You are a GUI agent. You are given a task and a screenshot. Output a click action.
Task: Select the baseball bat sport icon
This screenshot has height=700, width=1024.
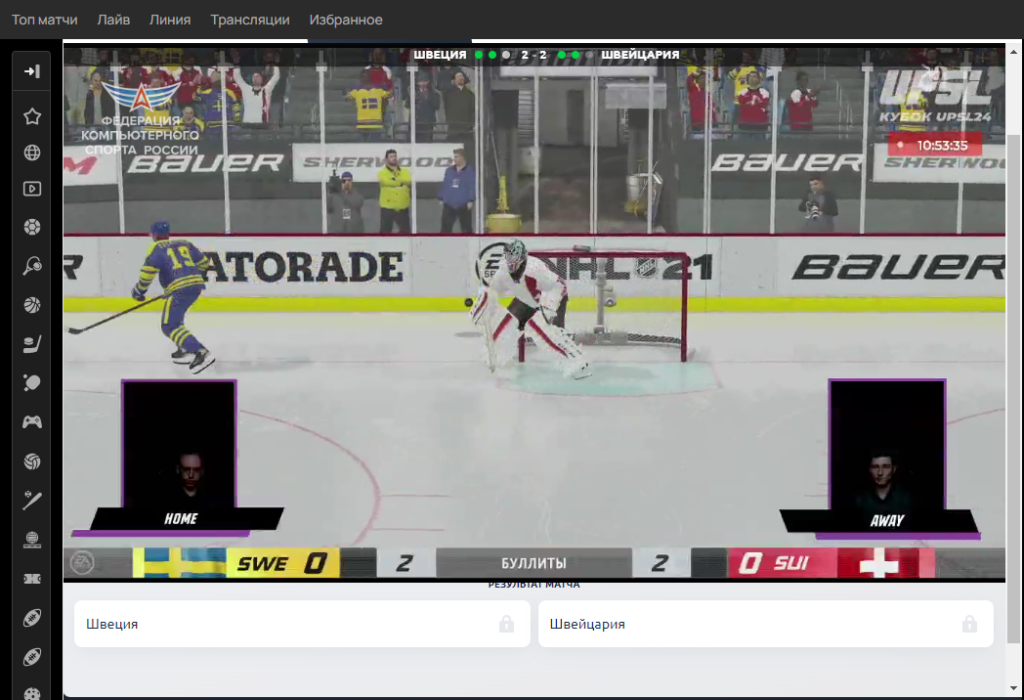pos(32,500)
